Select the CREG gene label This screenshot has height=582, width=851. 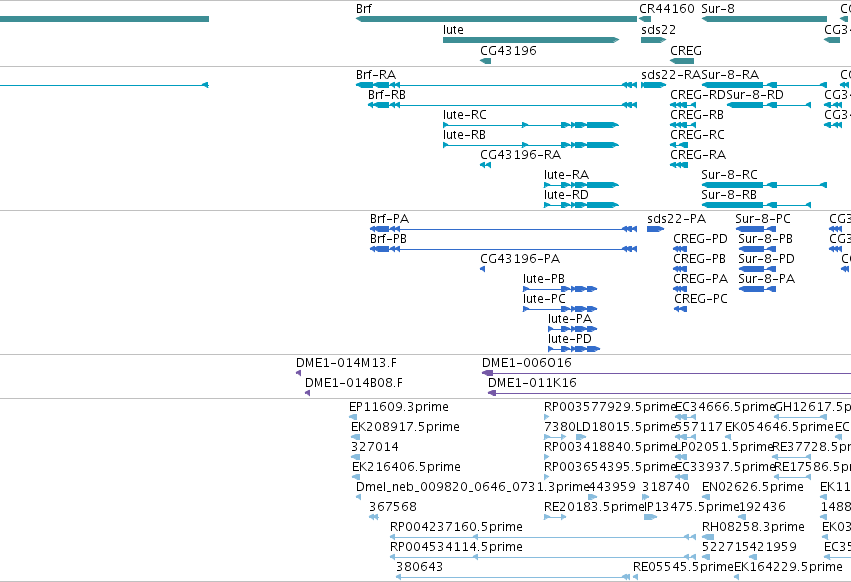685,50
